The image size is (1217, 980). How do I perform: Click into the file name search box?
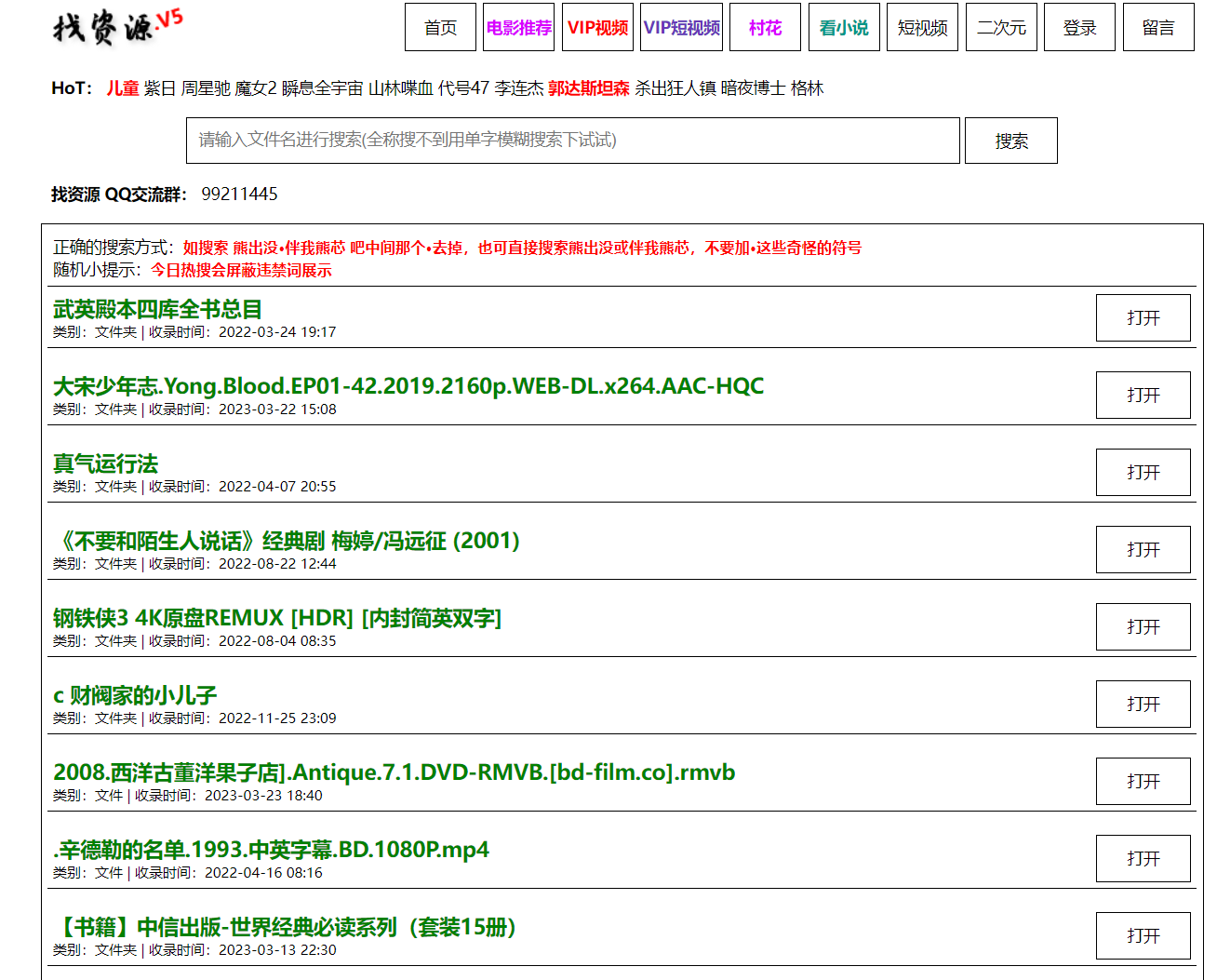tap(572, 141)
